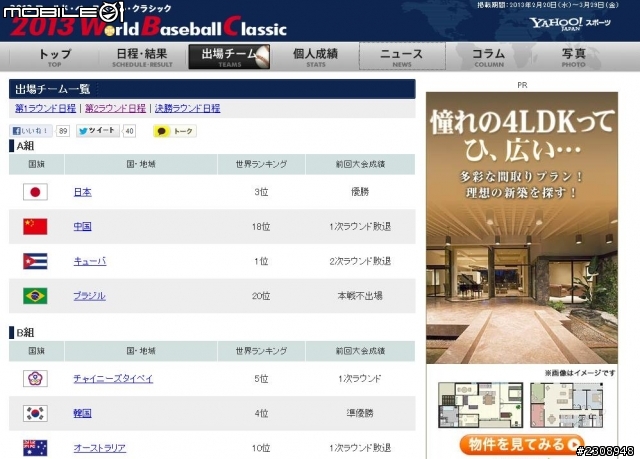Open the 写真 PHOTO tab
Viewport: 640px width, 459px height.
coord(573,57)
